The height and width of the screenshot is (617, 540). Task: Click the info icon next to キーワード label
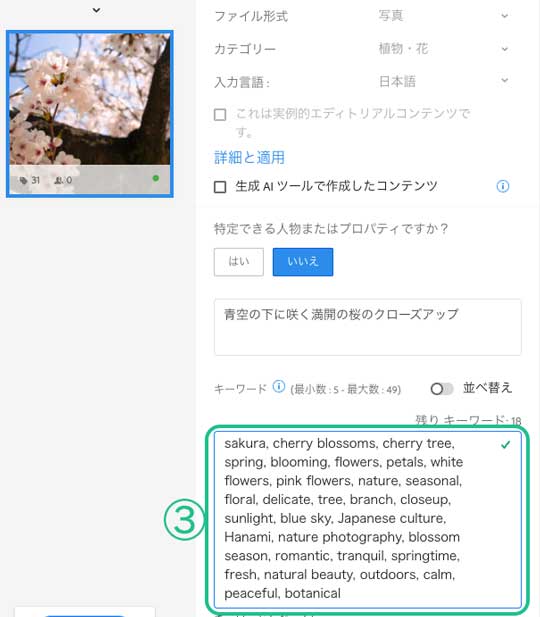(x=279, y=386)
